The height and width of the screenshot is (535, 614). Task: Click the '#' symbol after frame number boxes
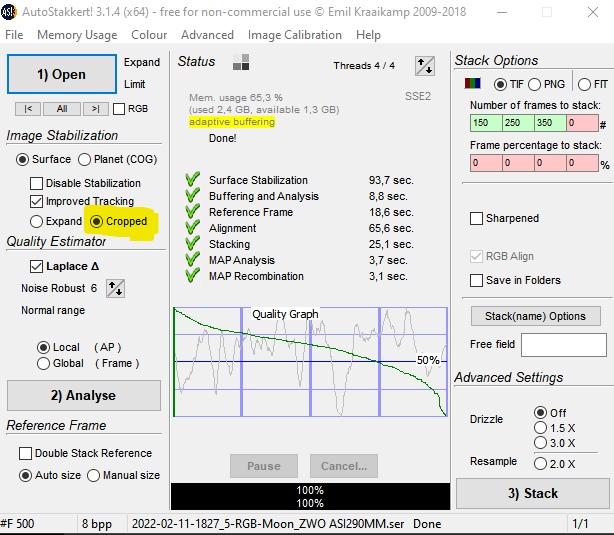pos(603,125)
